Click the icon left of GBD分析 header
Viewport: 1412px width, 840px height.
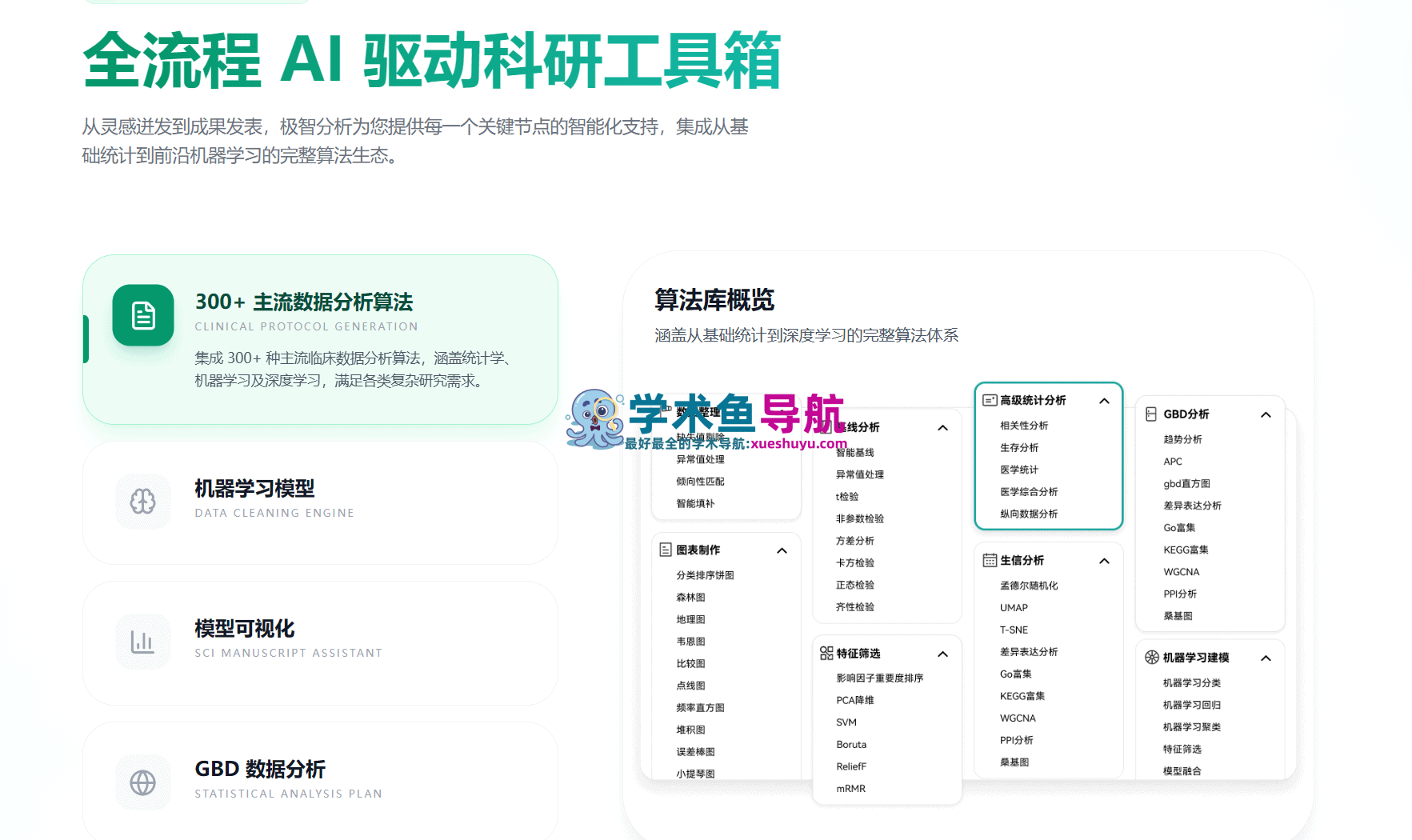[x=1151, y=414]
